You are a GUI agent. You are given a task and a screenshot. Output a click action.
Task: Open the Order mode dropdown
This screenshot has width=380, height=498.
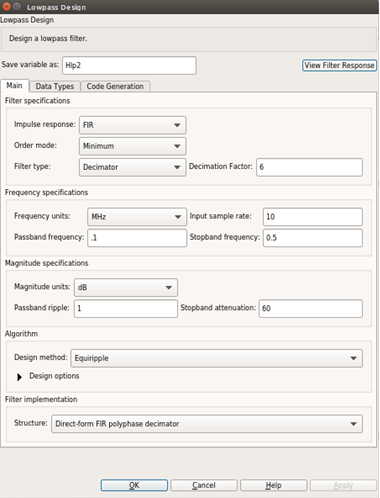pyautogui.click(x=132, y=146)
